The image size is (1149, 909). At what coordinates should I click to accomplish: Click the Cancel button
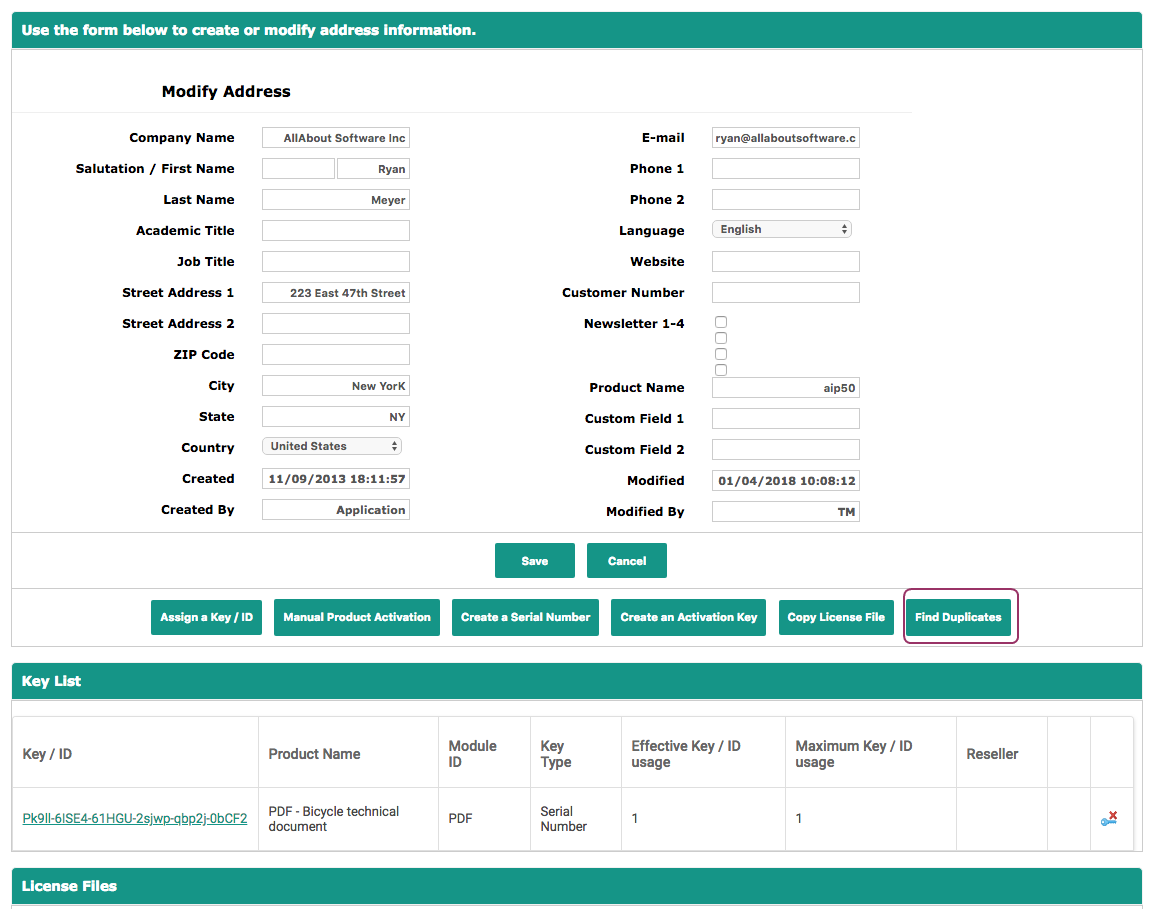pyautogui.click(x=626, y=561)
